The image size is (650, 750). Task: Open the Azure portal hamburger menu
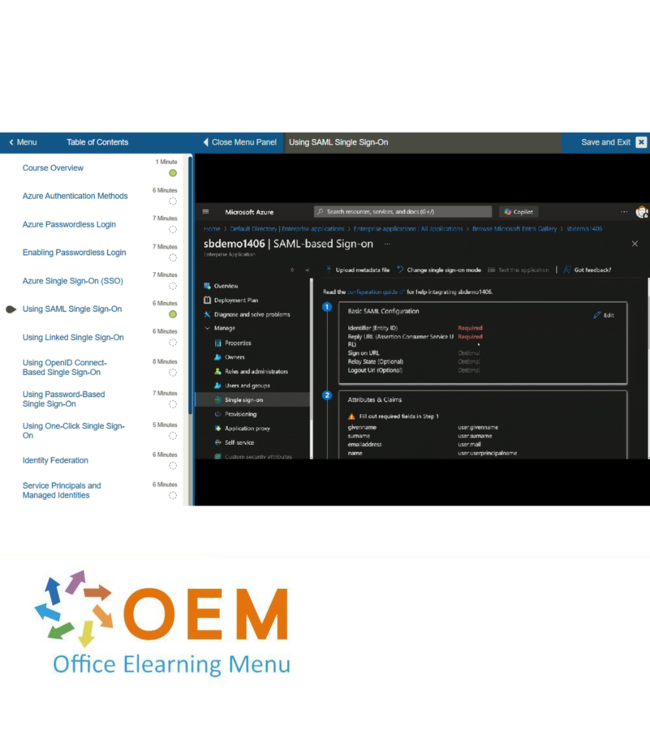[x=205, y=212]
